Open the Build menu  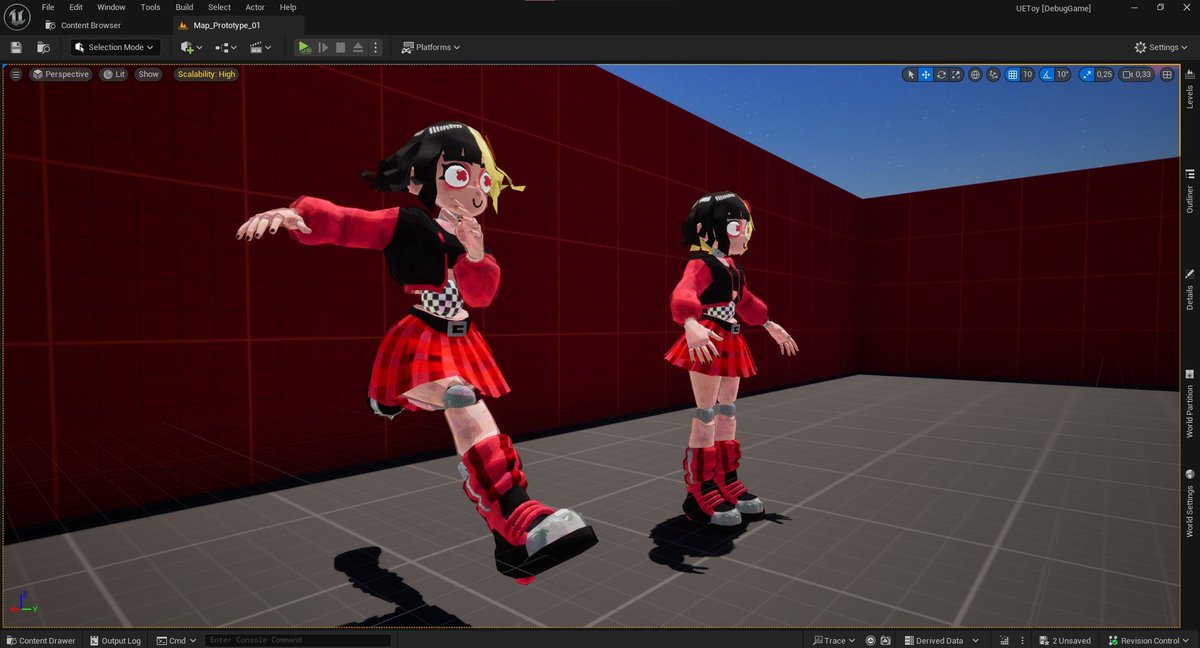(183, 7)
